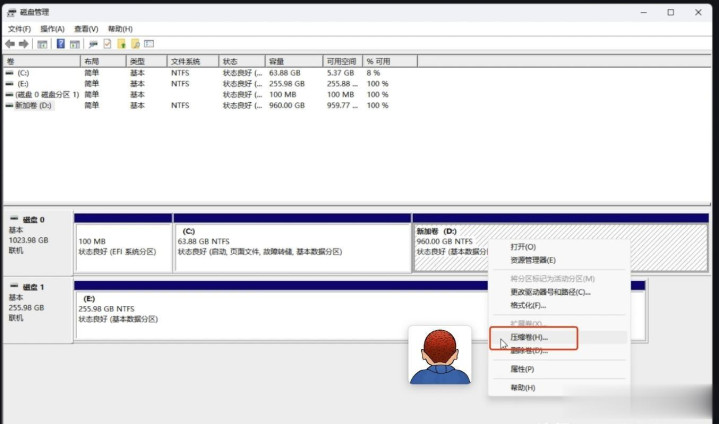Open the 查看(V) menu
Image resolution: width=719 pixels, height=424 pixels.
pos(85,29)
